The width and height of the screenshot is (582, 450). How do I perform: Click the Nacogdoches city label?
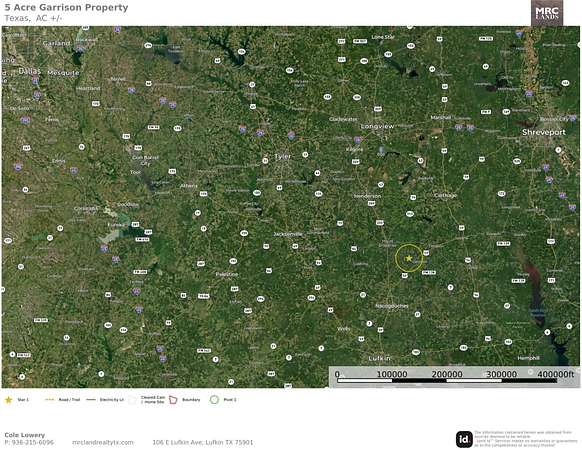tap(392, 306)
